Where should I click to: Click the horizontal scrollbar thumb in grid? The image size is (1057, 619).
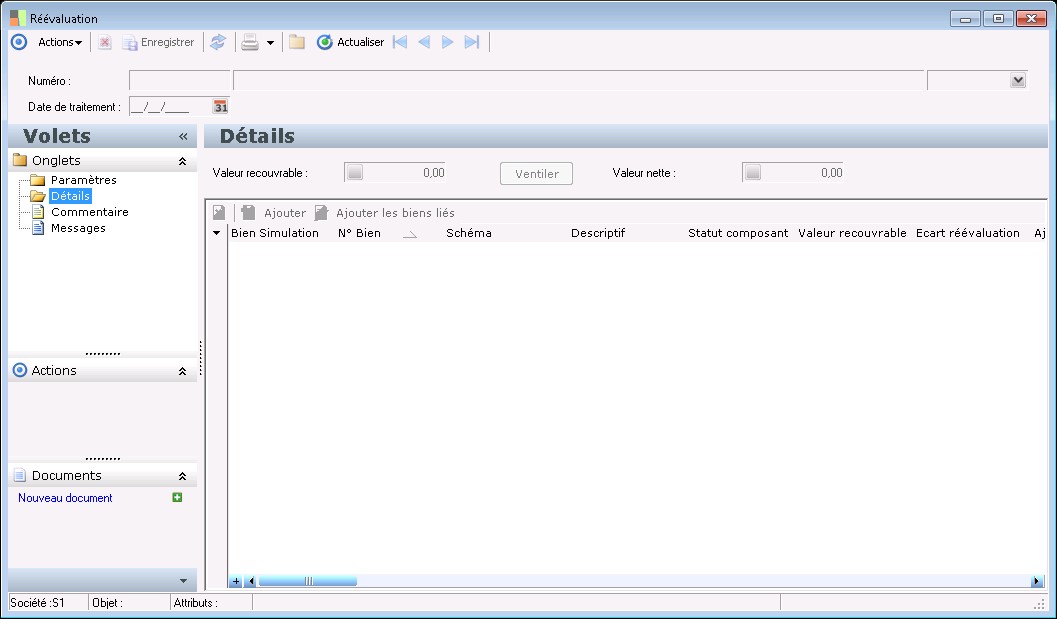click(x=308, y=581)
